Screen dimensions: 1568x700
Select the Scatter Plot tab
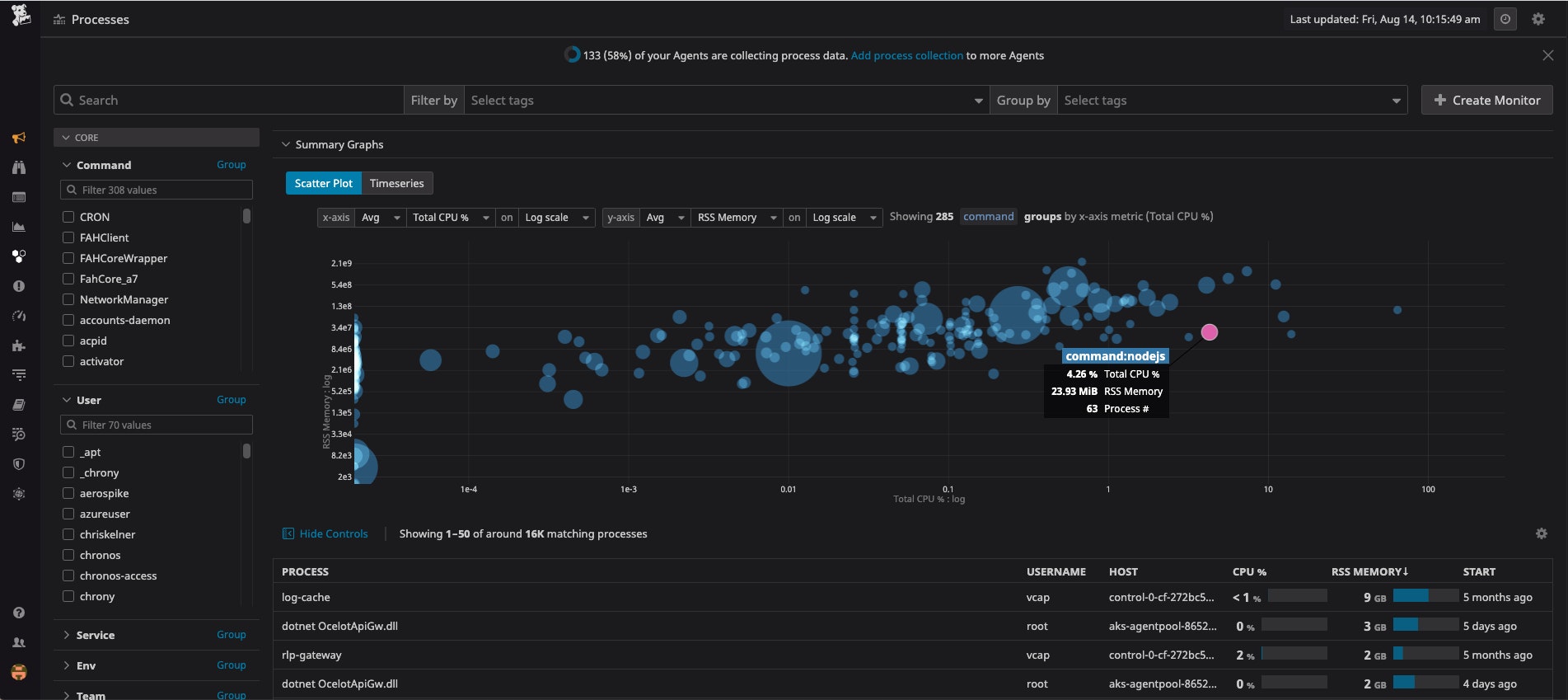pos(323,183)
